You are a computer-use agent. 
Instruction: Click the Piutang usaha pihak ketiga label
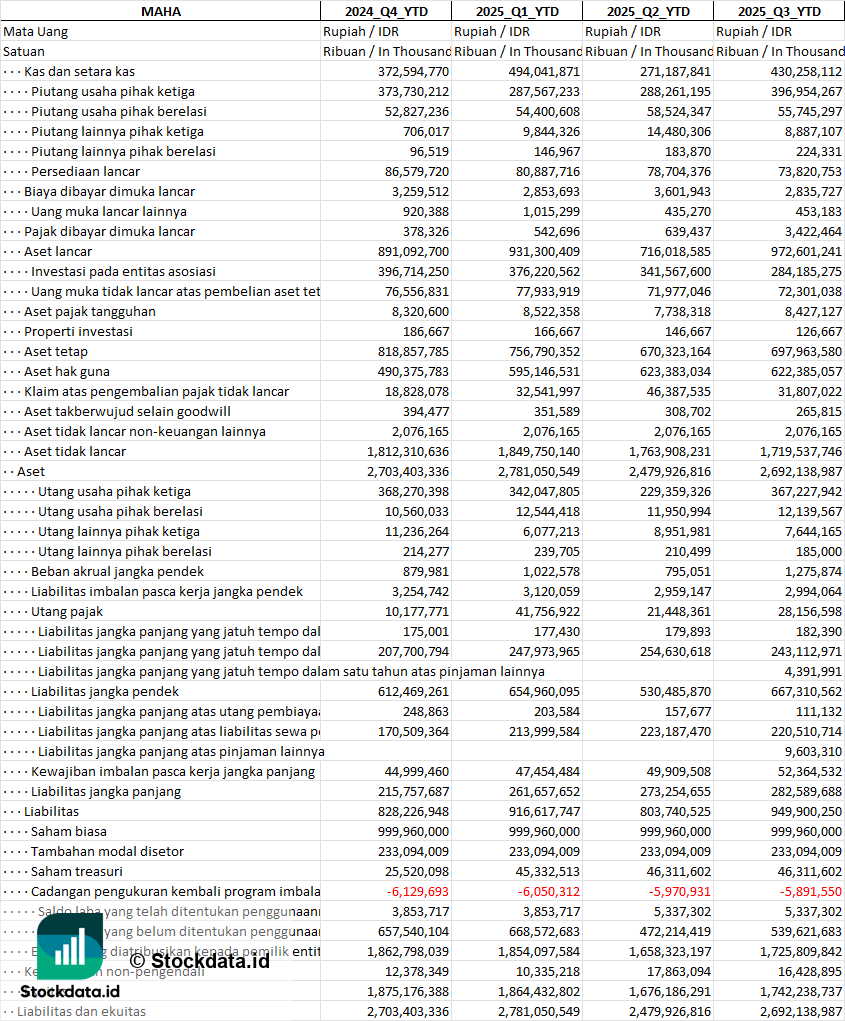[x=113, y=92]
